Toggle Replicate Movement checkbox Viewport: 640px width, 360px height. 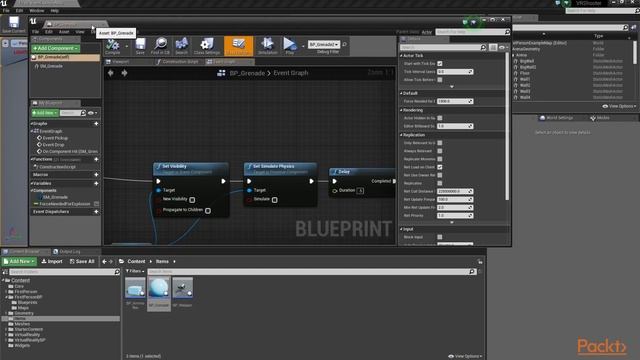pyautogui.click(x=440, y=159)
